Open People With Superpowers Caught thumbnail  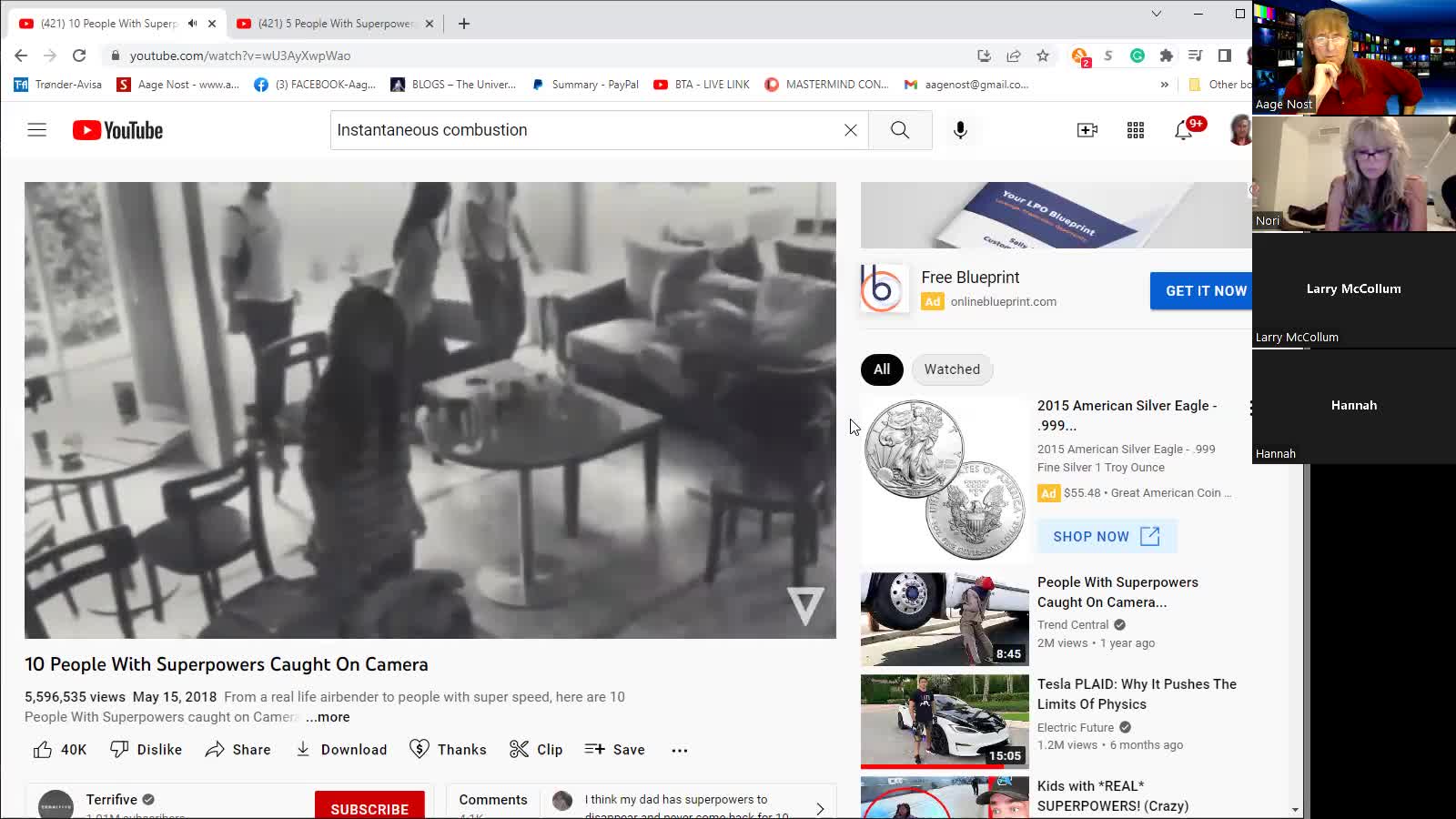tap(945, 620)
